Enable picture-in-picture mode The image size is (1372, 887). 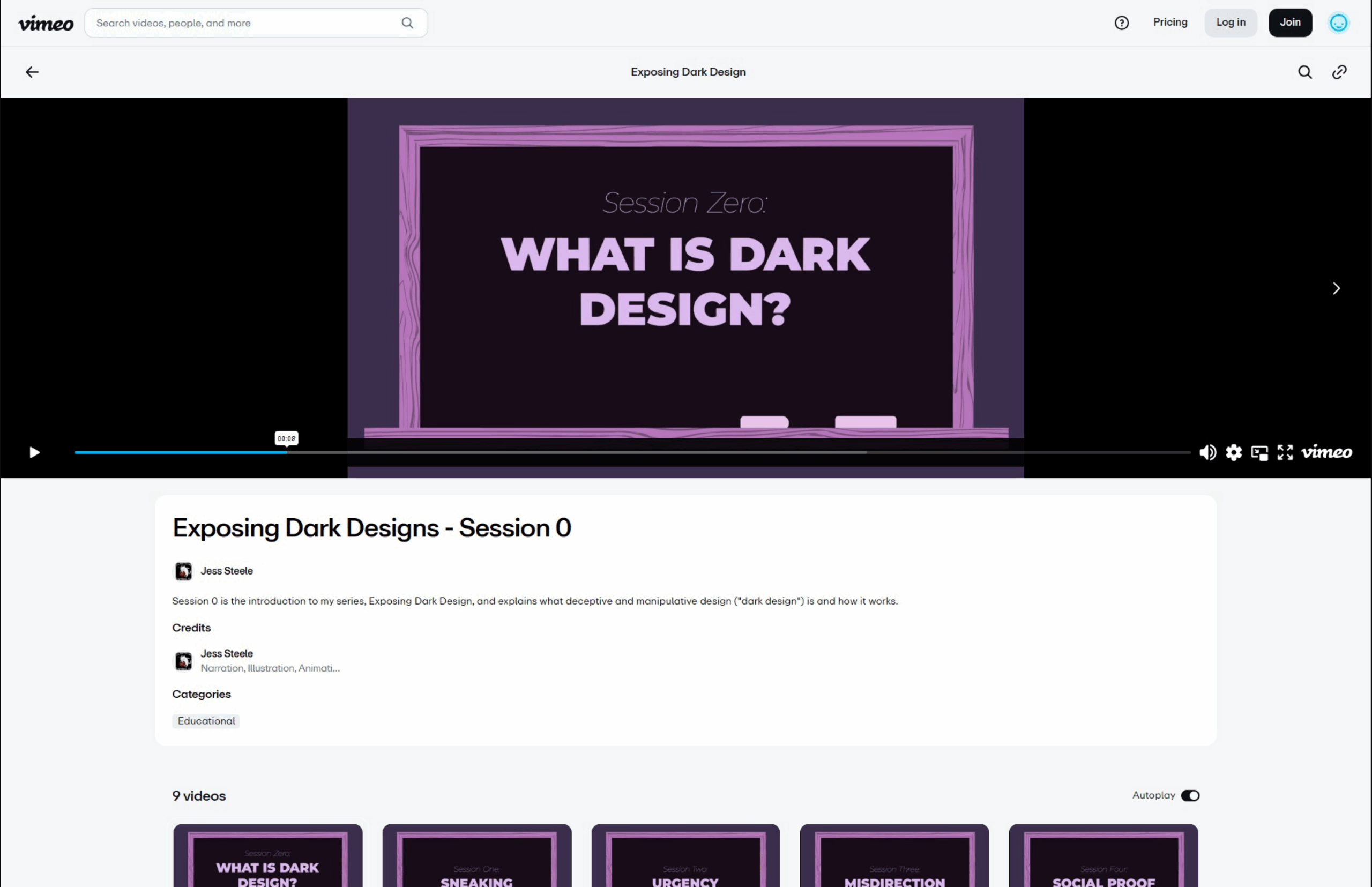(1259, 453)
